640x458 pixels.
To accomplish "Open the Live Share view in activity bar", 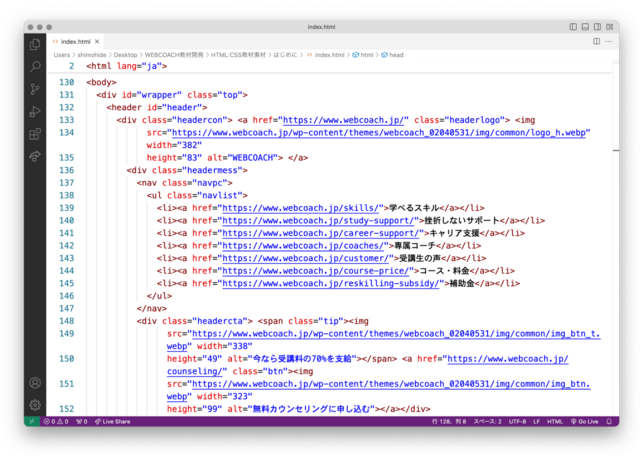I will [x=35, y=156].
